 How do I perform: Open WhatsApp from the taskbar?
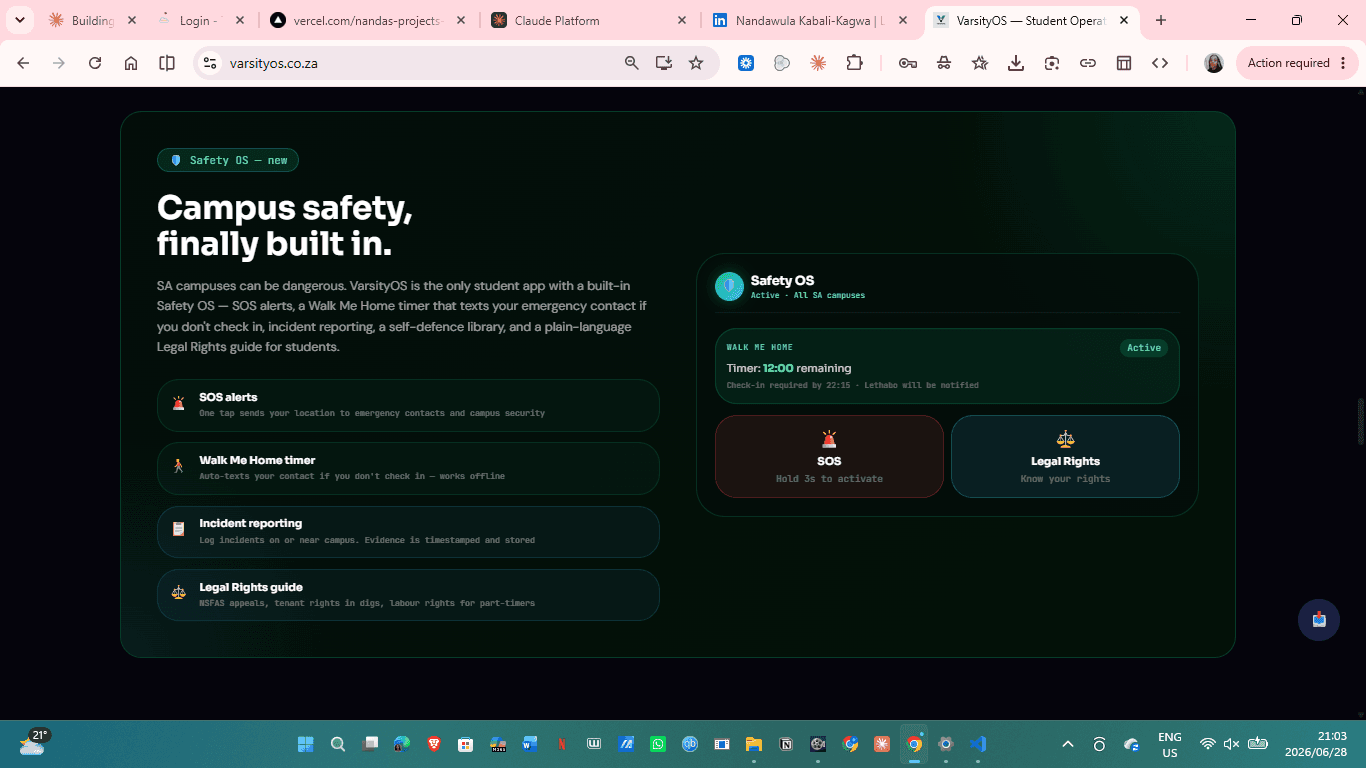tap(658, 744)
